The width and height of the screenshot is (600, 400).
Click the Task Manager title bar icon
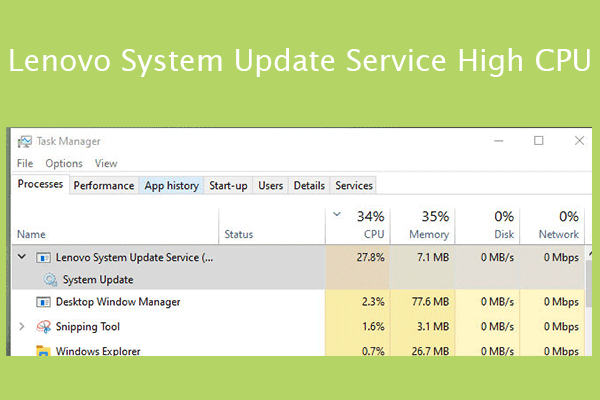pyautogui.click(x=24, y=142)
